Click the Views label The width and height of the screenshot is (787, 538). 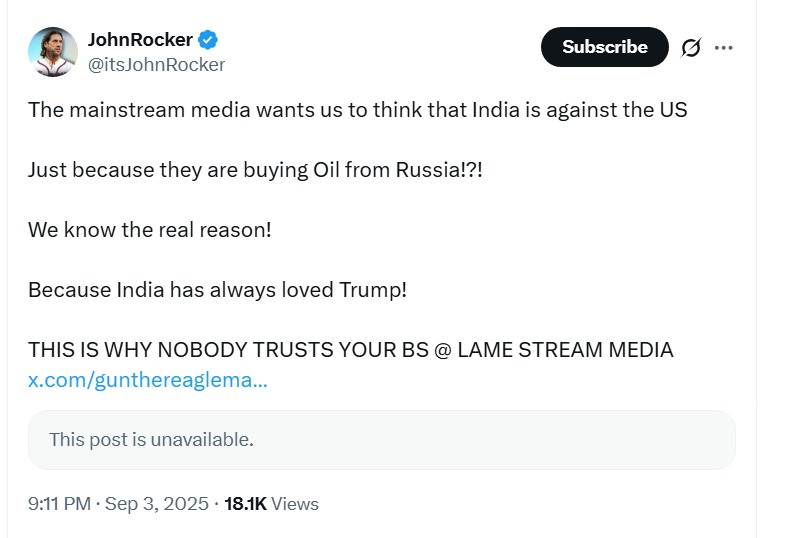tap(295, 504)
